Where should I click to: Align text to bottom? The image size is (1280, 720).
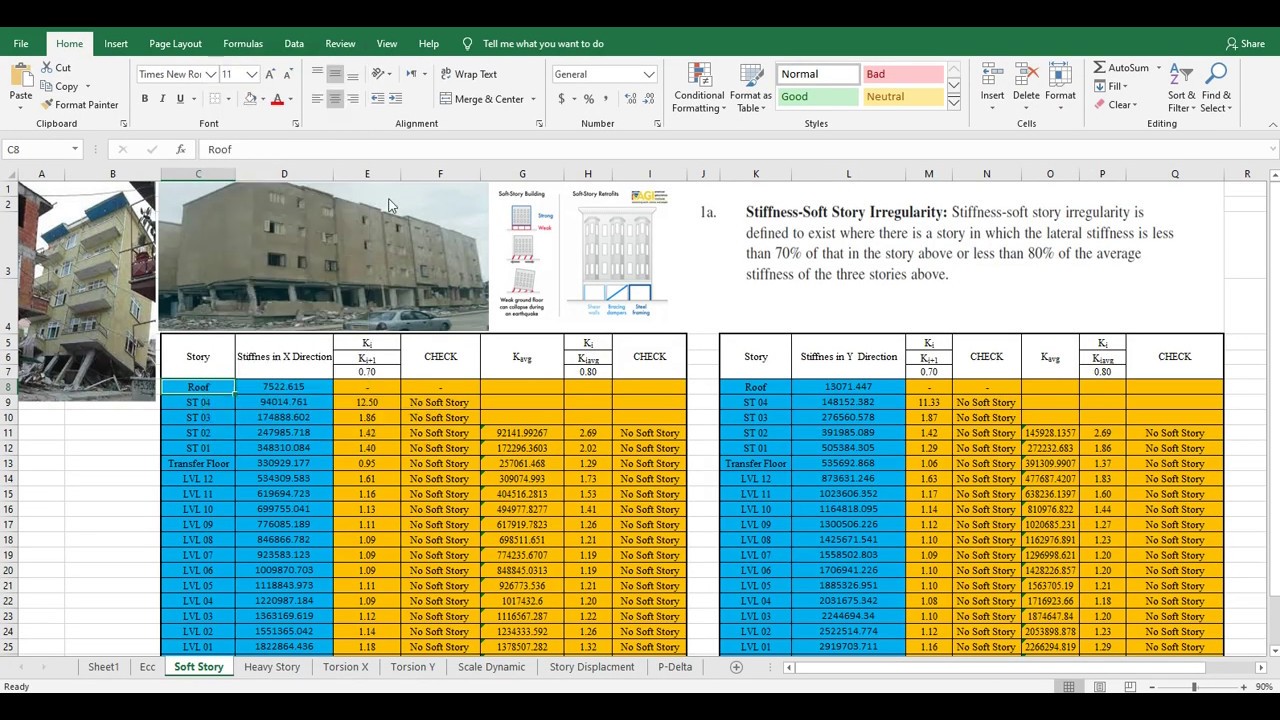[353, 74]
